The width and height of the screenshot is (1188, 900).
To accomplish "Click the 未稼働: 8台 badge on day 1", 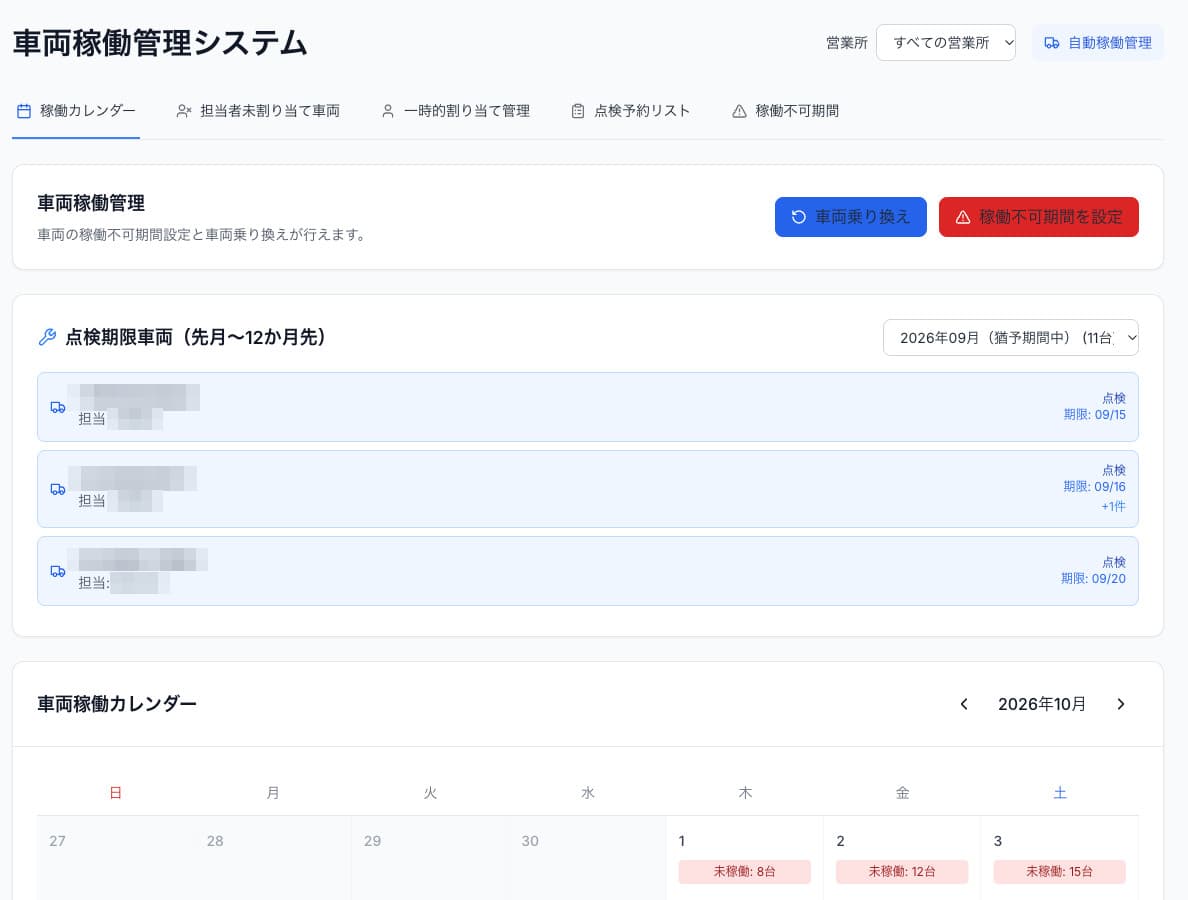I will coord(744,872).
